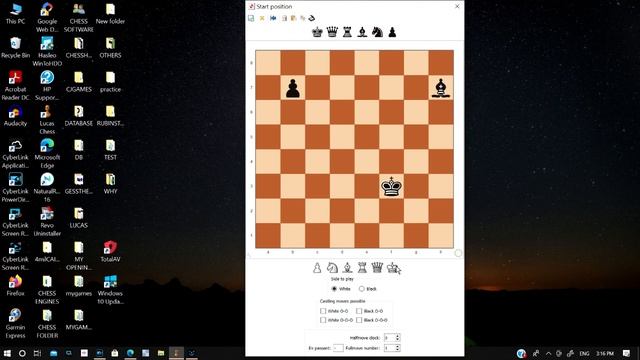This screenshot has width=640, height=360.
Task: Select the black pawn from the piece palette
Action: click(x=392, y=32)
